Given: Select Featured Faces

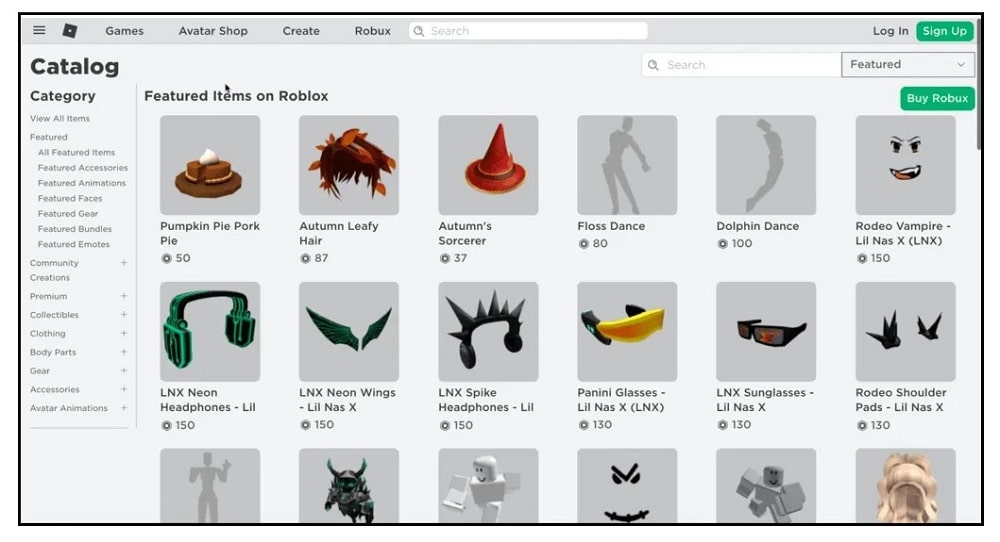Looking at the screenshot, I should pos(70,198).
